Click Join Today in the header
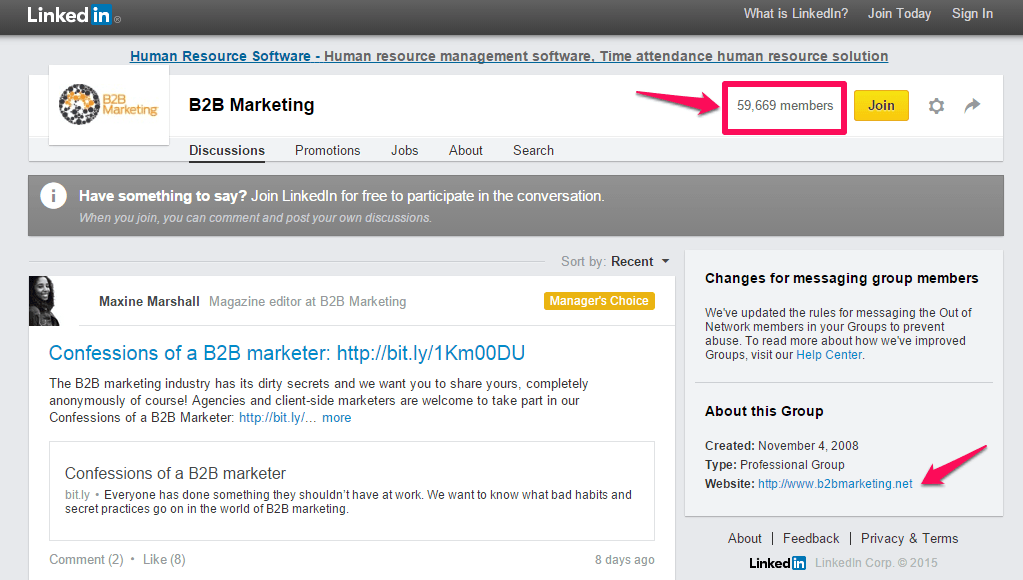Image resolution: width=1023 pixels, height=580 pixels. (899, 14)
